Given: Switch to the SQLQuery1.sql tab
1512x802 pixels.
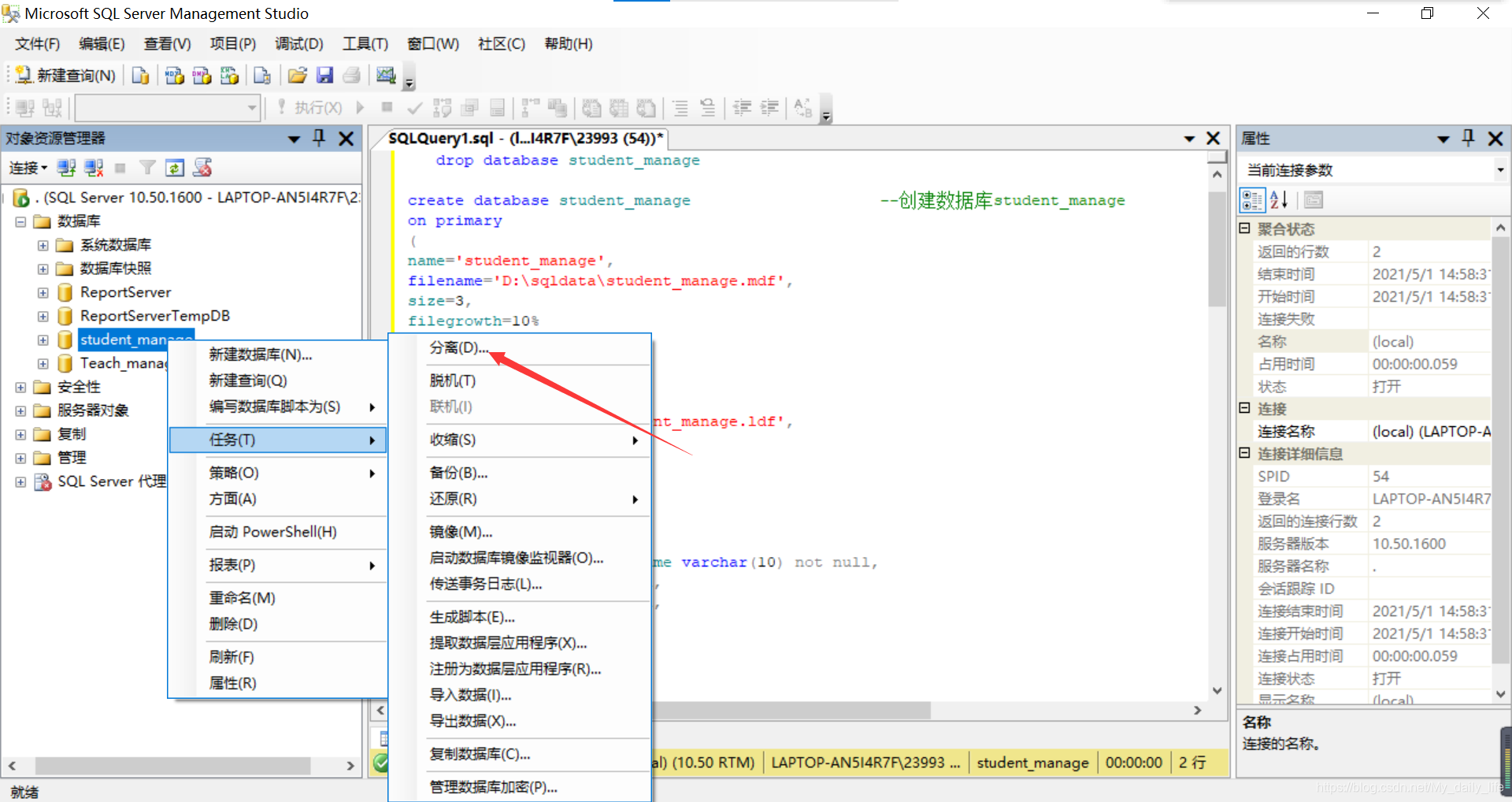Looking at the screenshot, I should (x=525, y=139).
